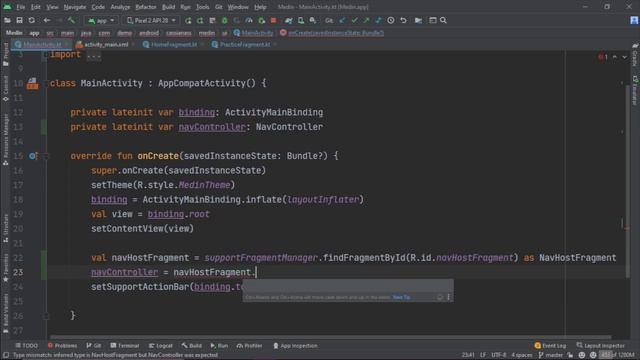Select the MainActivity.kt editor tab
Viewport: 640px width, 360px height.
(42, 44)
